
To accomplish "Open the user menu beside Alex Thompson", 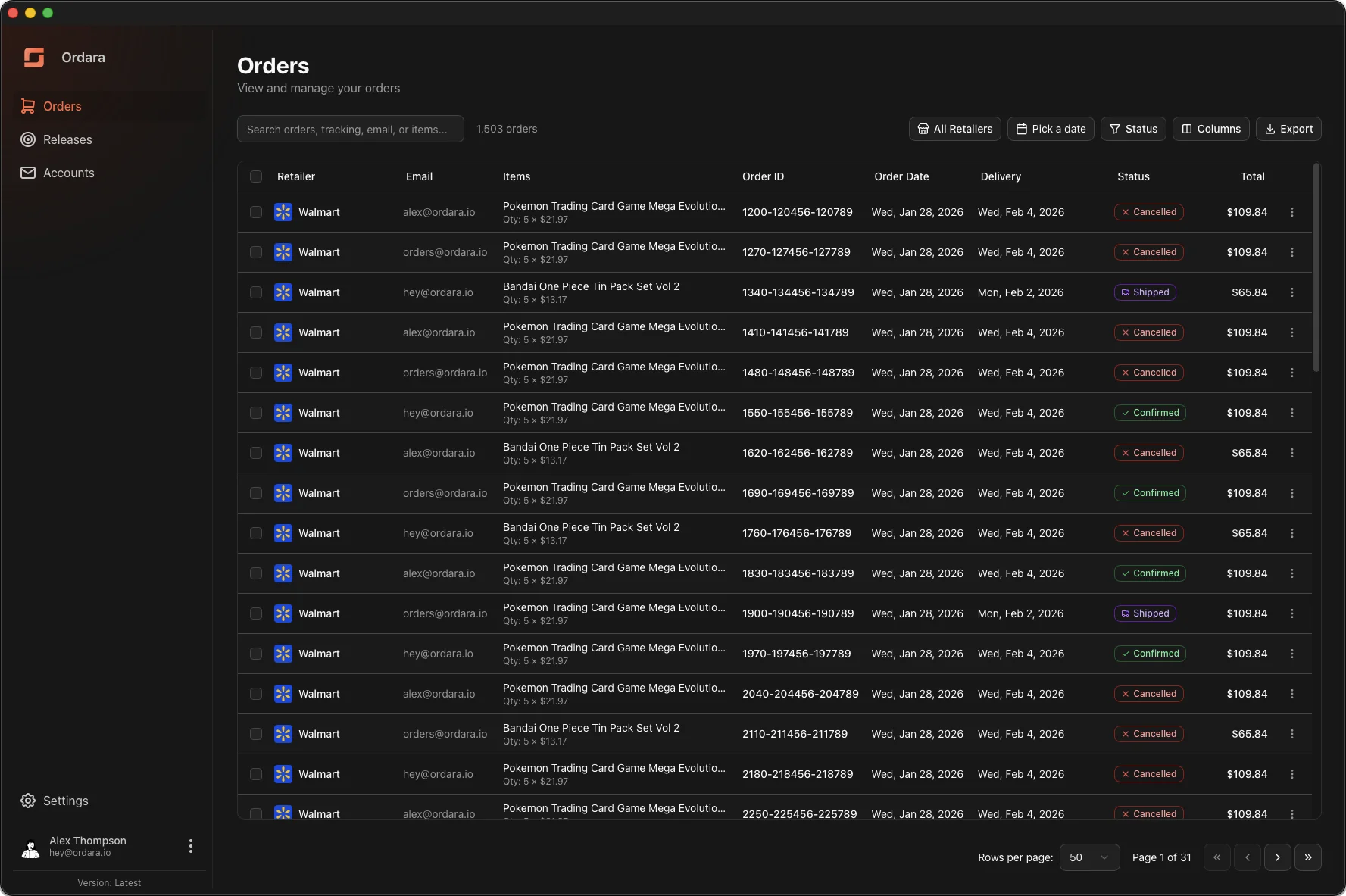I will tap(191, 846).
